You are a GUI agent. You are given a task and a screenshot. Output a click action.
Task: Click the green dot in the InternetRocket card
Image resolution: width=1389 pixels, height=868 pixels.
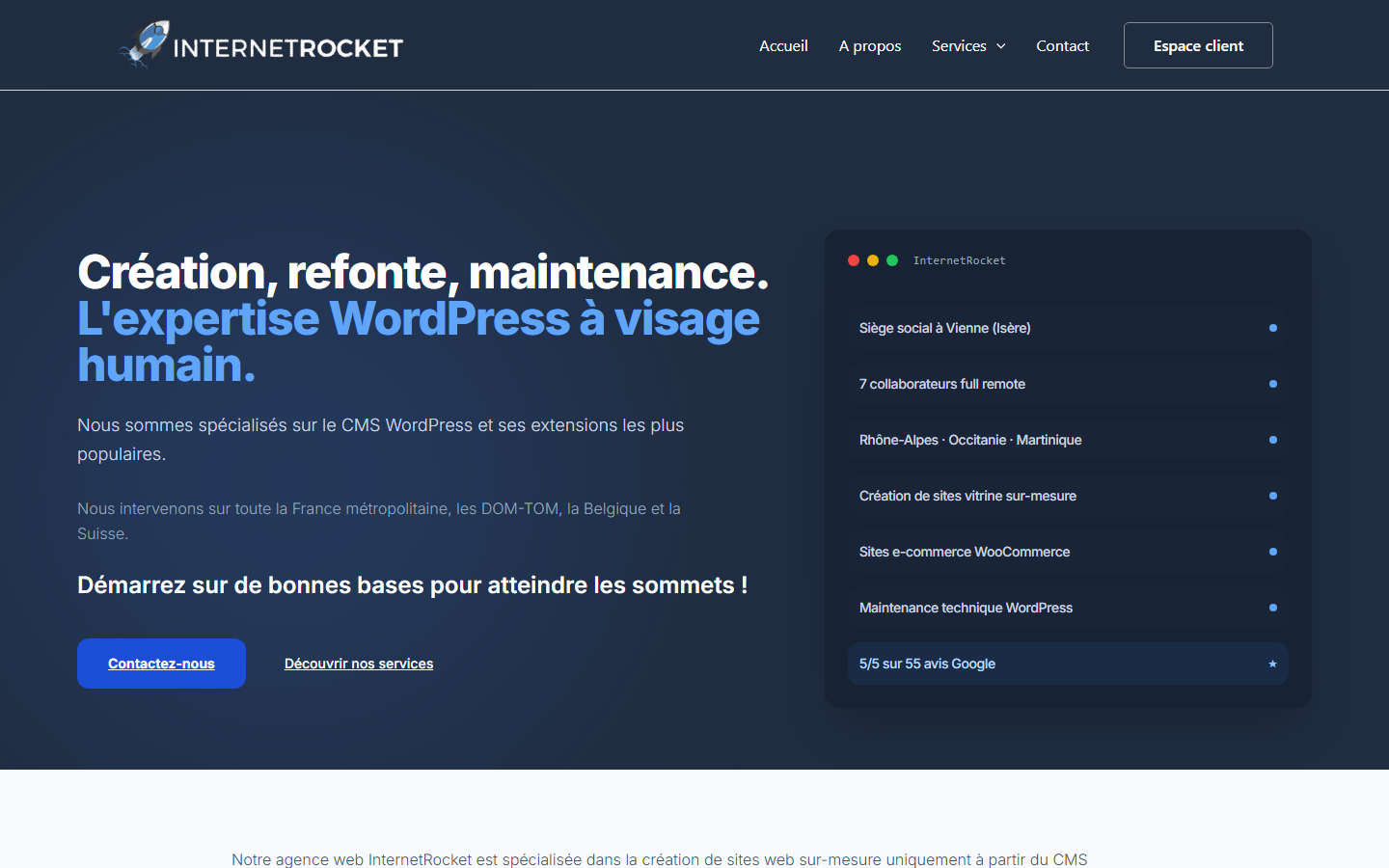tap(892, 260)
